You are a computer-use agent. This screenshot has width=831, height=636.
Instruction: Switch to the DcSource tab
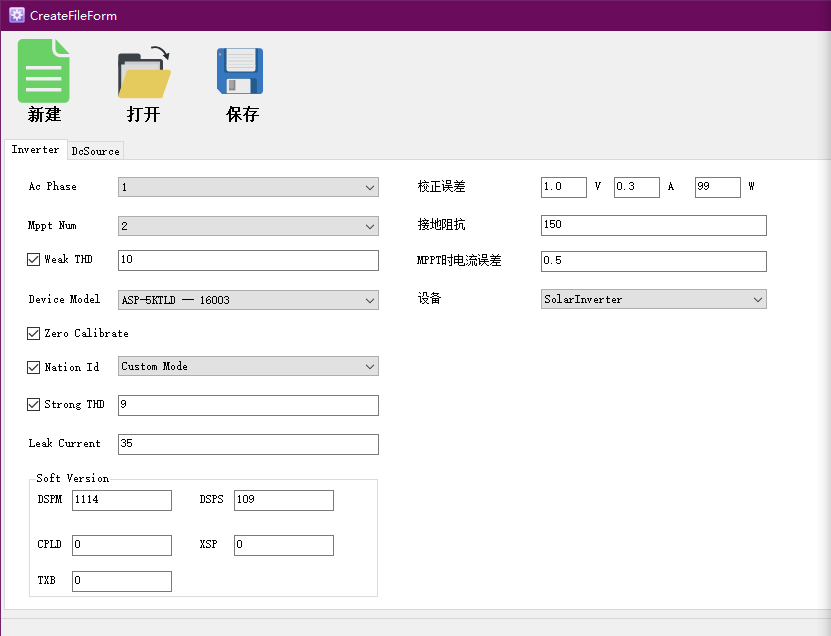click(x=95, y=151)
